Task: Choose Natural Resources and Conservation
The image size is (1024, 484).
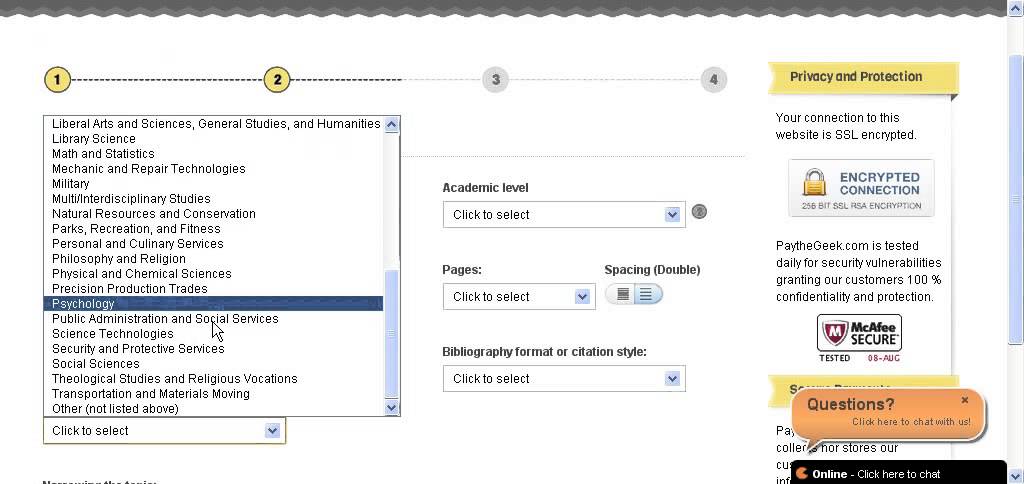Action: (x=214, y=214)
